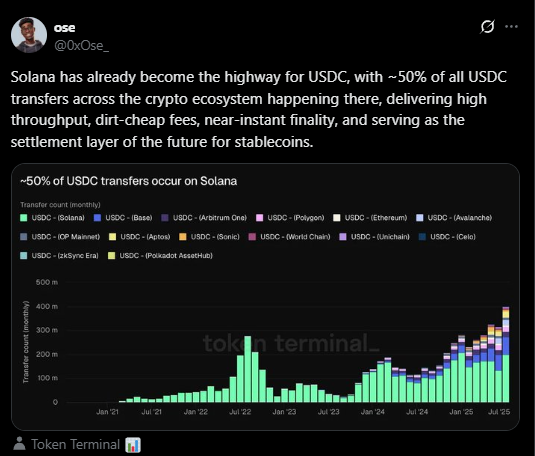The height and width of the screenshot is (456, 535).
Task: Click the teal USDC - (zkSync Era) legend swatch
Action: click(24, 256)
